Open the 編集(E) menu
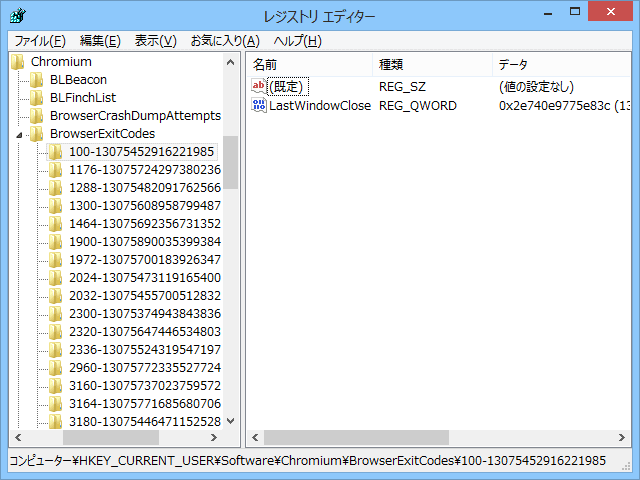 pos(100,41)
